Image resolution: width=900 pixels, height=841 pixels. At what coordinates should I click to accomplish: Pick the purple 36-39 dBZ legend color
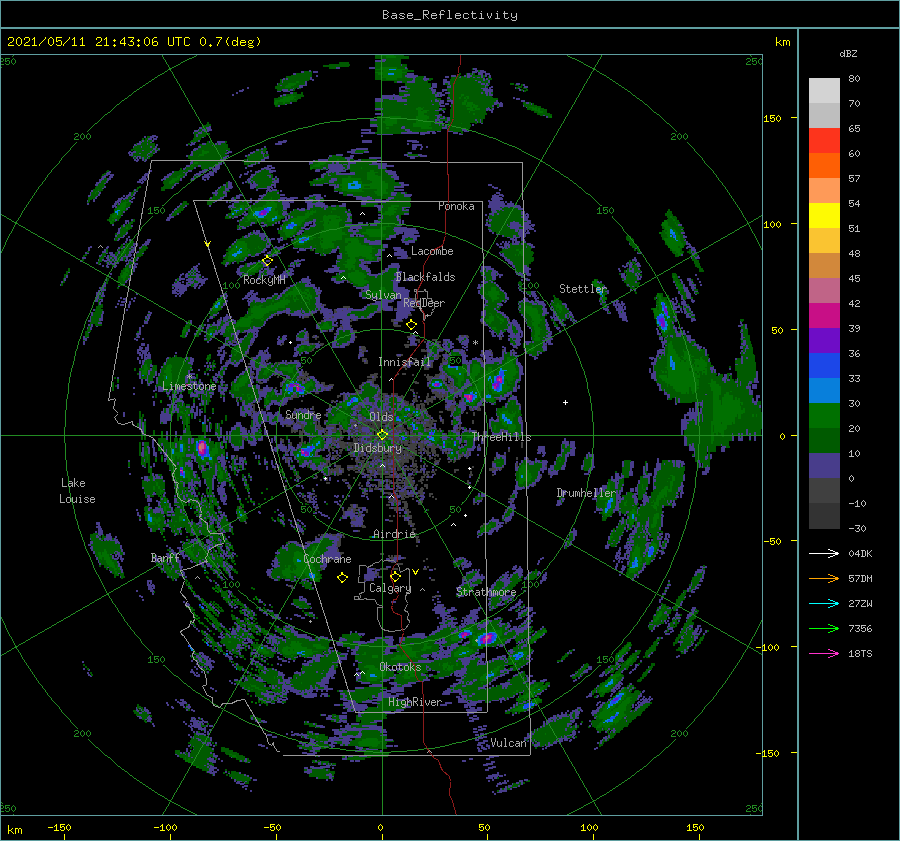(824, 340)
